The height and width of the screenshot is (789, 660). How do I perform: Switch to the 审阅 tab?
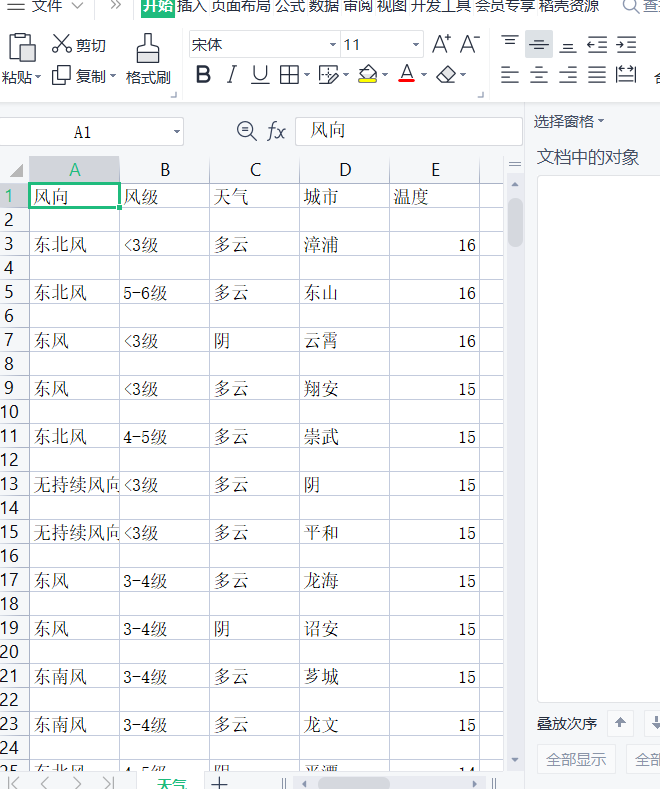(x=358, y=7)
